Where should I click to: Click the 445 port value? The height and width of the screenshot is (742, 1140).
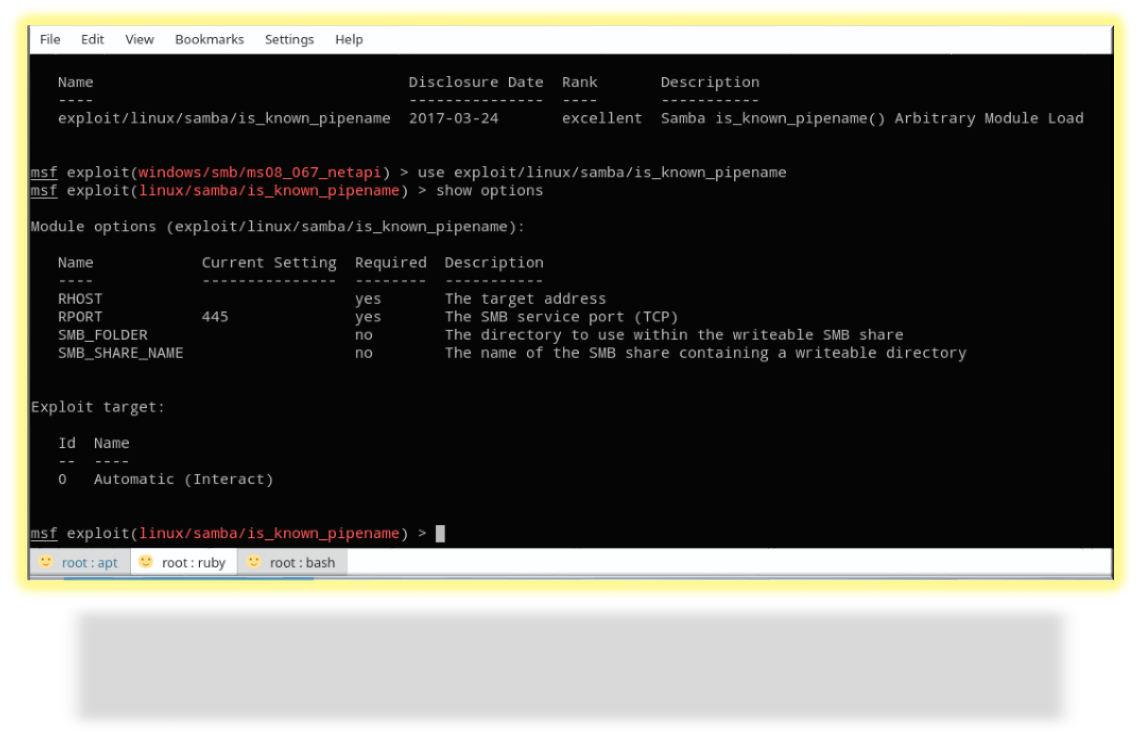[x=214, y=317]
